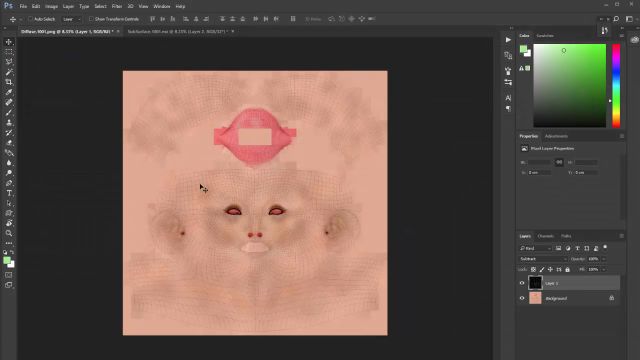
Task: Filter layers by adjustment layers icon
Action: tap(568, 248)
